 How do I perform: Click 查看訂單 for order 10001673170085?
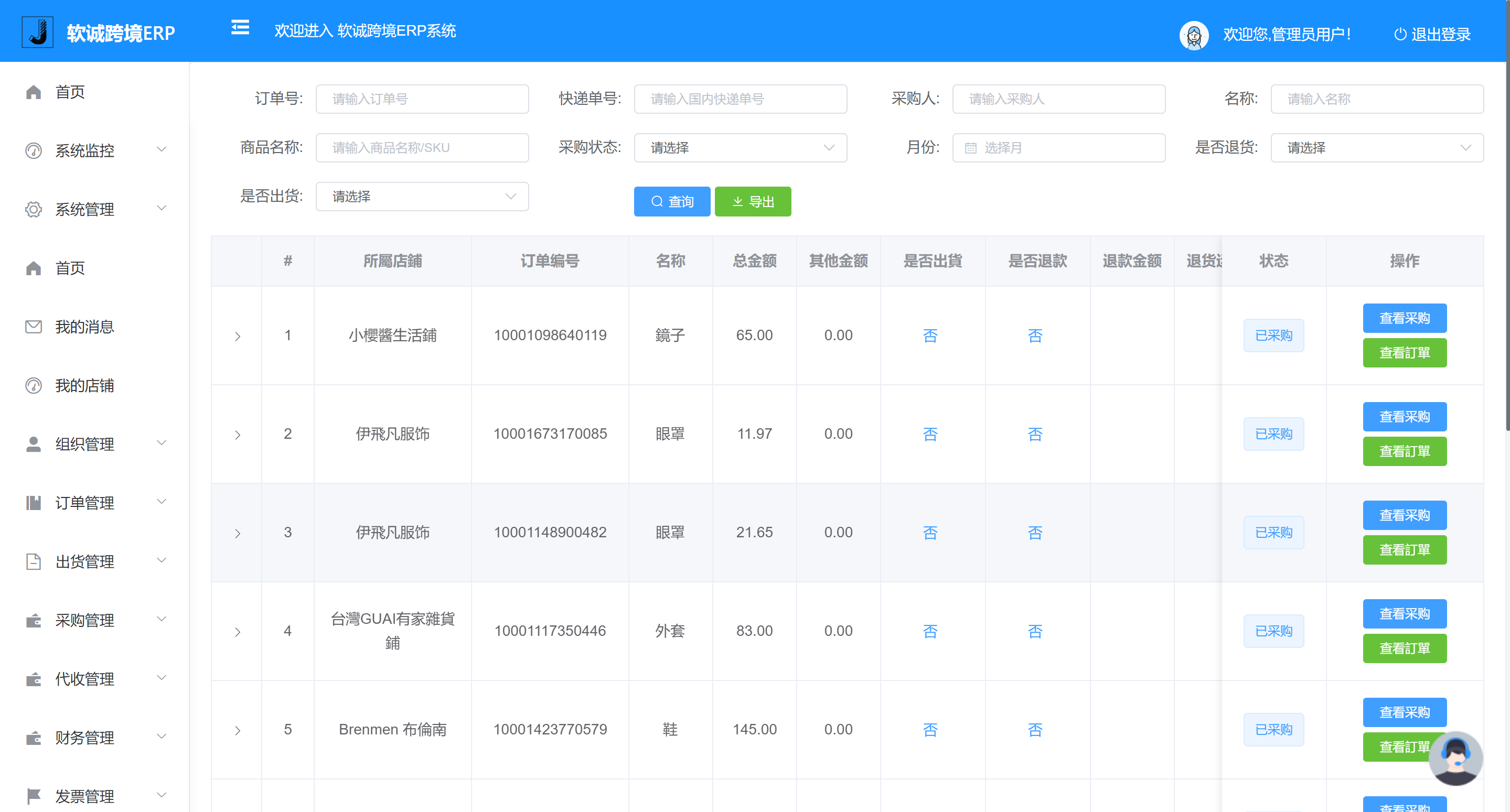pyautogui.click(x=1405, y=451)
